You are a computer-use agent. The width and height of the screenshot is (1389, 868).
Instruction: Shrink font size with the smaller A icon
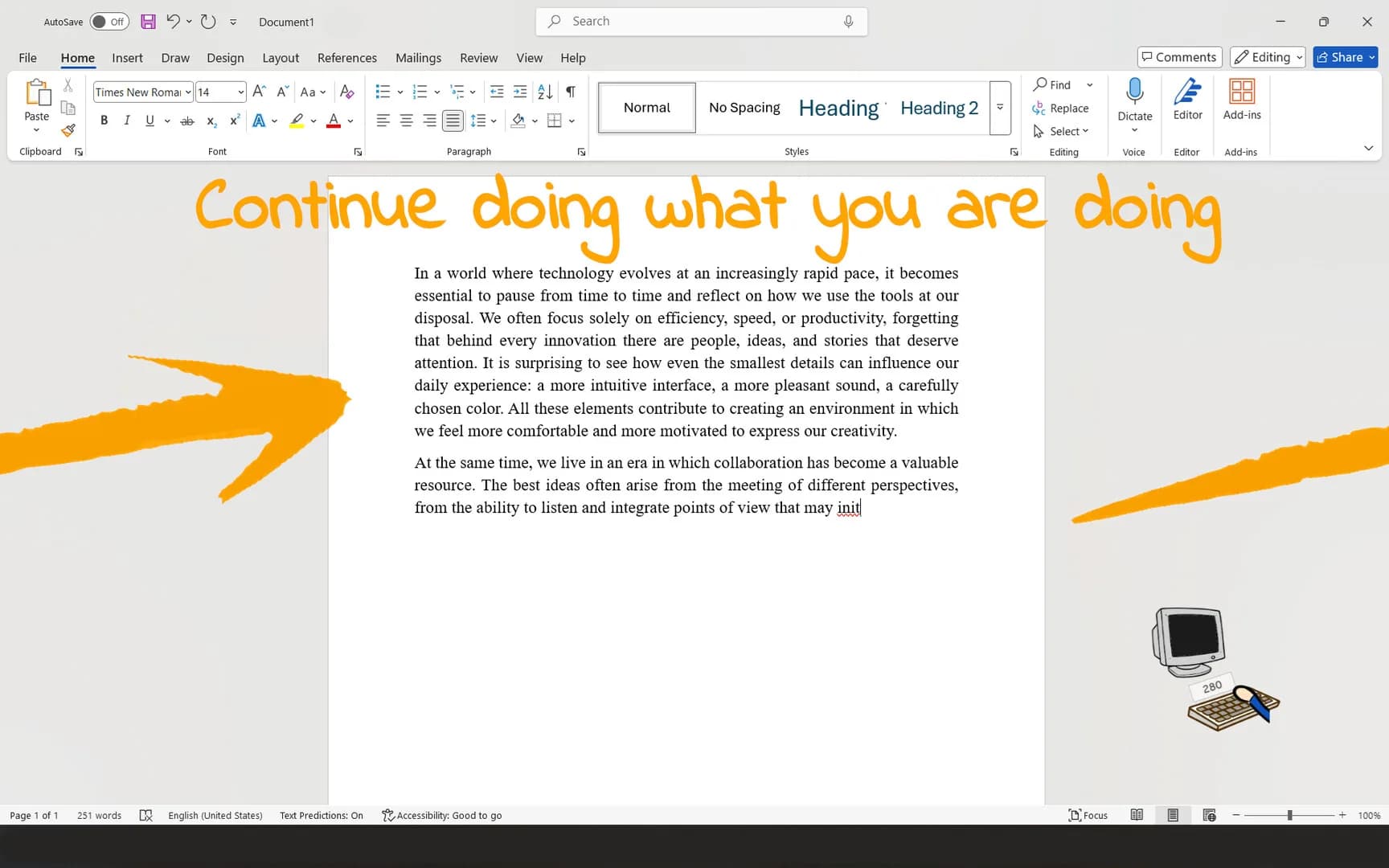pyautogui.click(x=282, y=92)
